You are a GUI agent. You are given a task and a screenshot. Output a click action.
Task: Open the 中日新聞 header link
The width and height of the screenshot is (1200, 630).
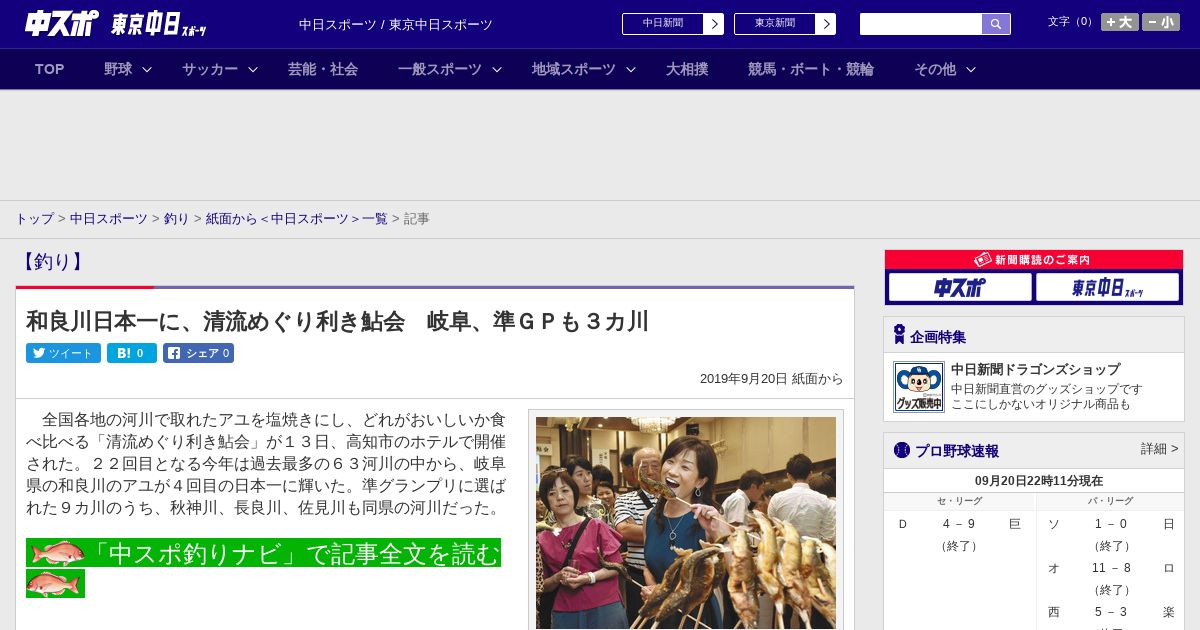[663, 24]
